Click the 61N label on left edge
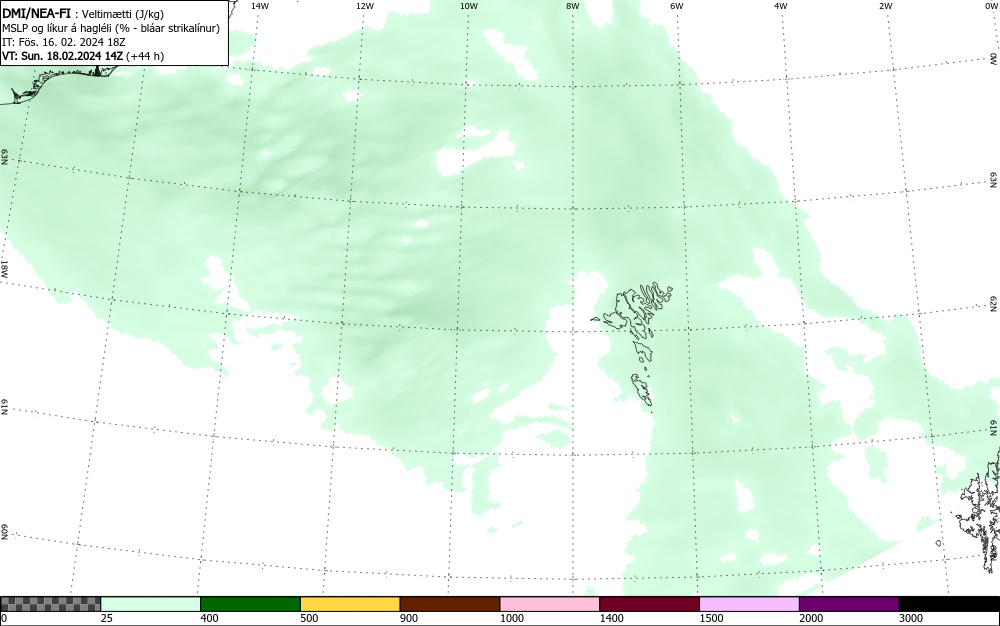The height and width of the screenshot is (626, 1000). [4, 407]
